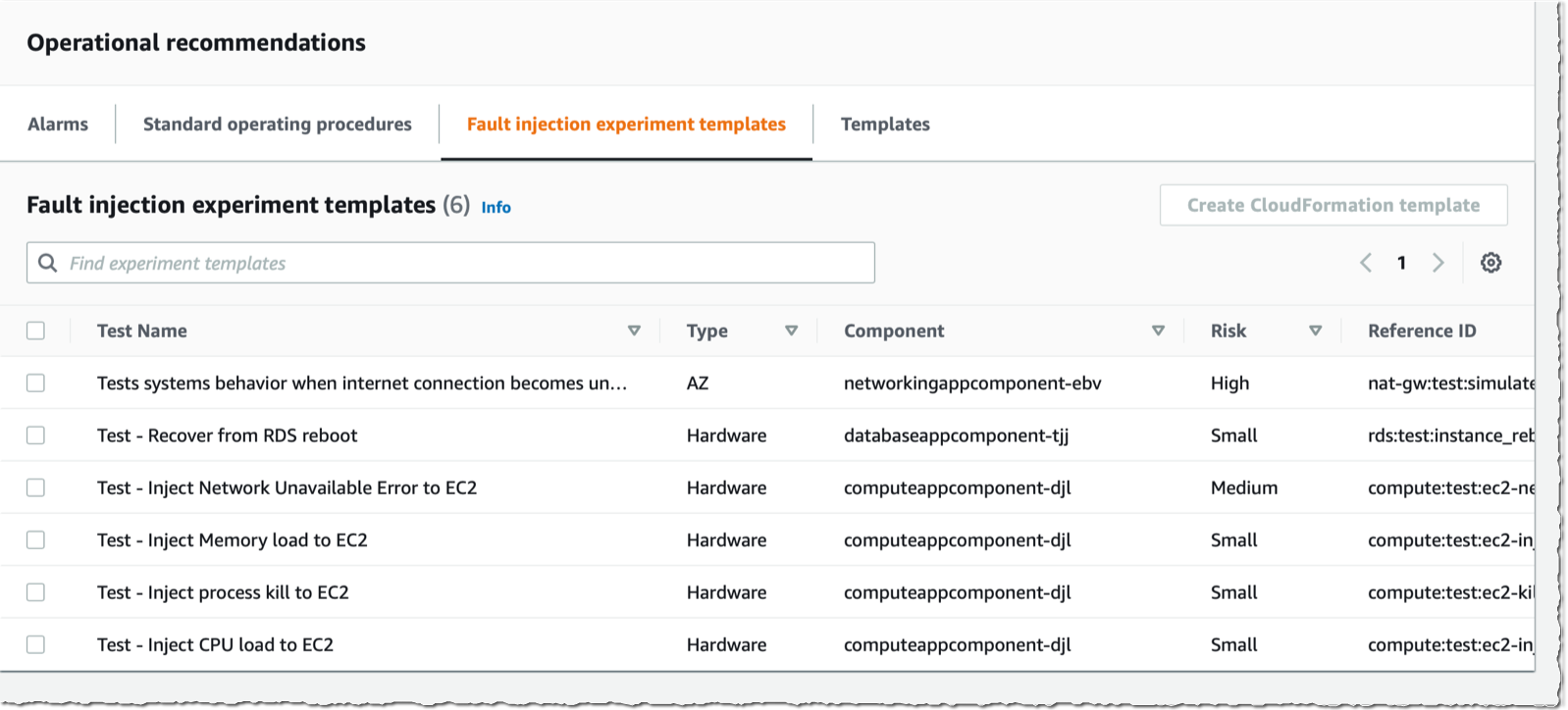Go to next page arrow
The width and height of the screenshot is (1568, 710).
tap(1437, 263)
